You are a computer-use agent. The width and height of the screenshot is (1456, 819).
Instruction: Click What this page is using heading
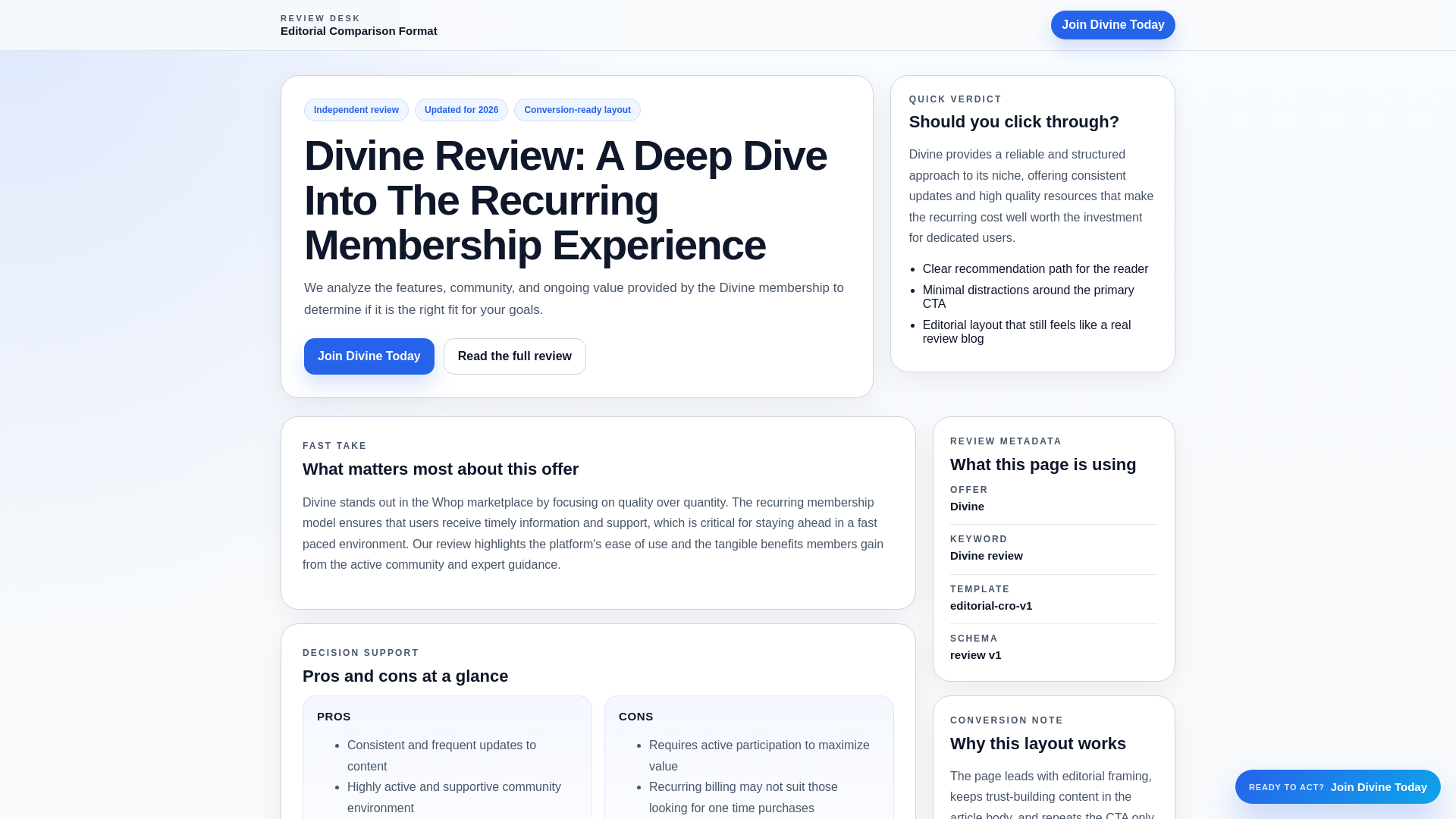[1043, 465]
